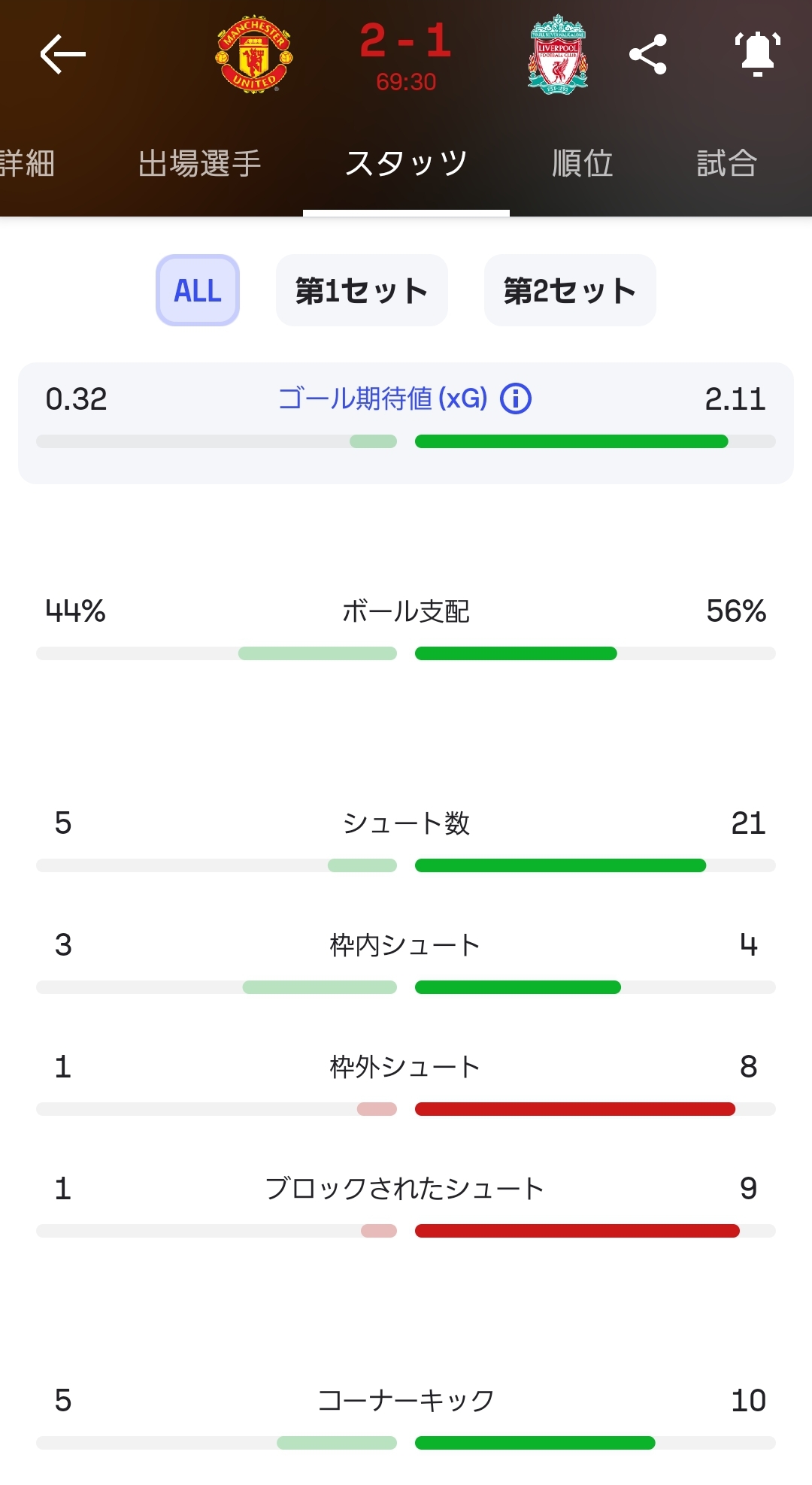Select the 第2セット filter
The image size is (812, 1485).
(x=570, y=290)
